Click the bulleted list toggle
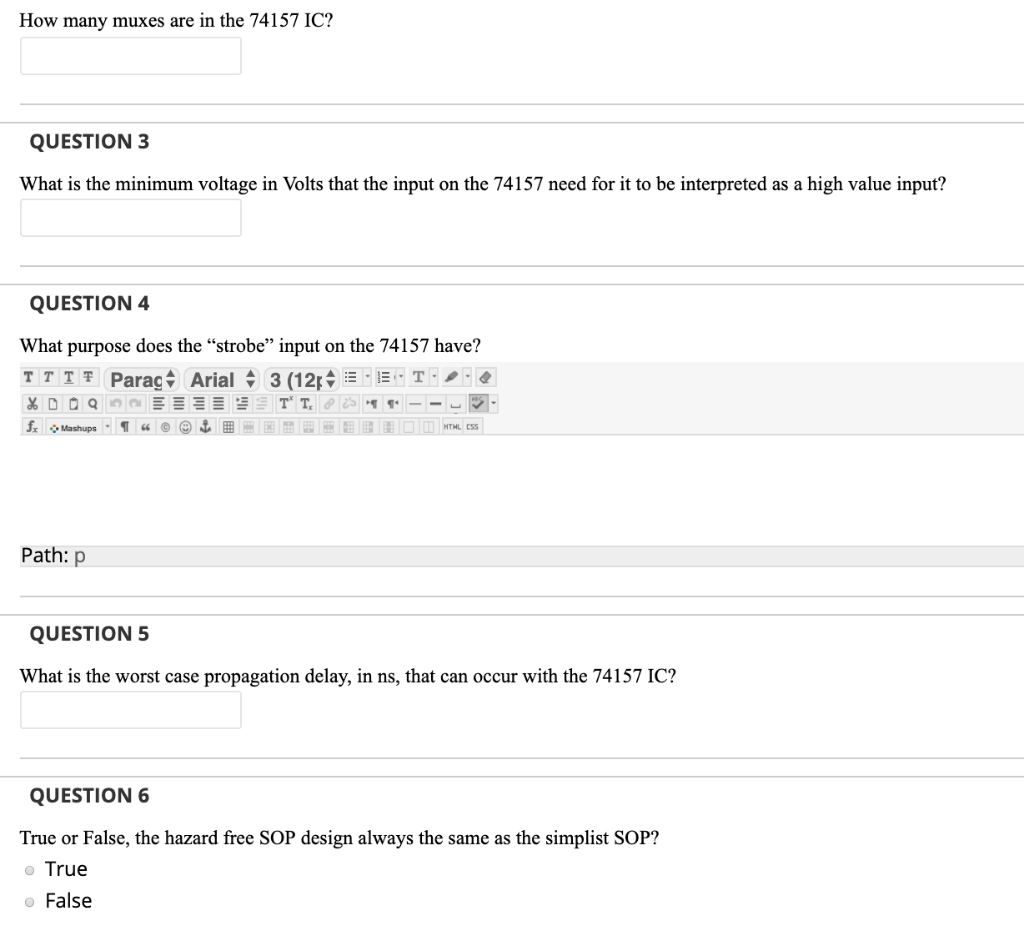This screenshot has height=936, width=1024. point(350,378)
